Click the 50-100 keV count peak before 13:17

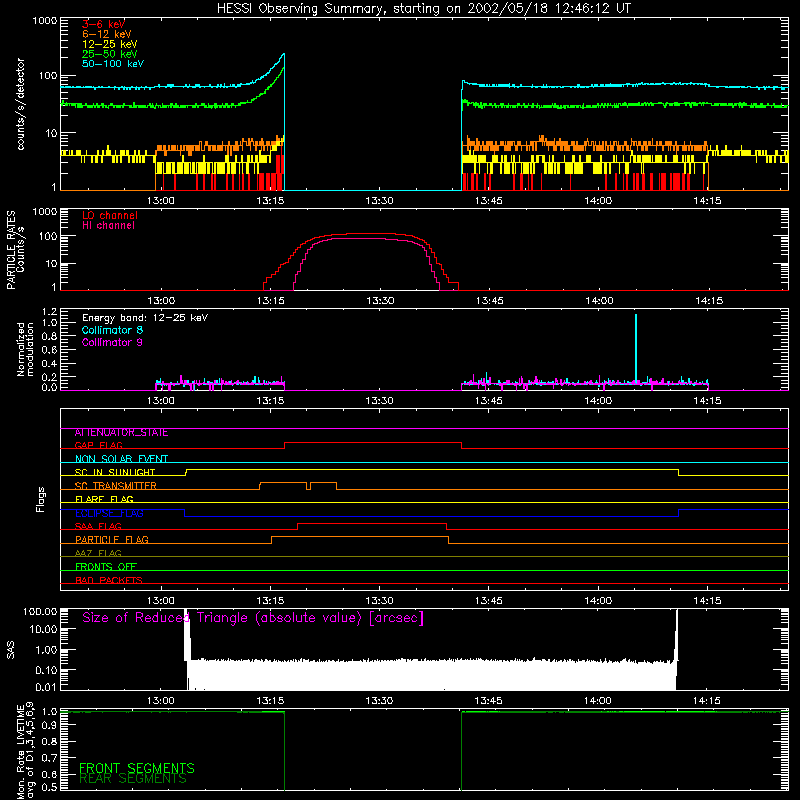pyautogui.click(x=284, y=54)
